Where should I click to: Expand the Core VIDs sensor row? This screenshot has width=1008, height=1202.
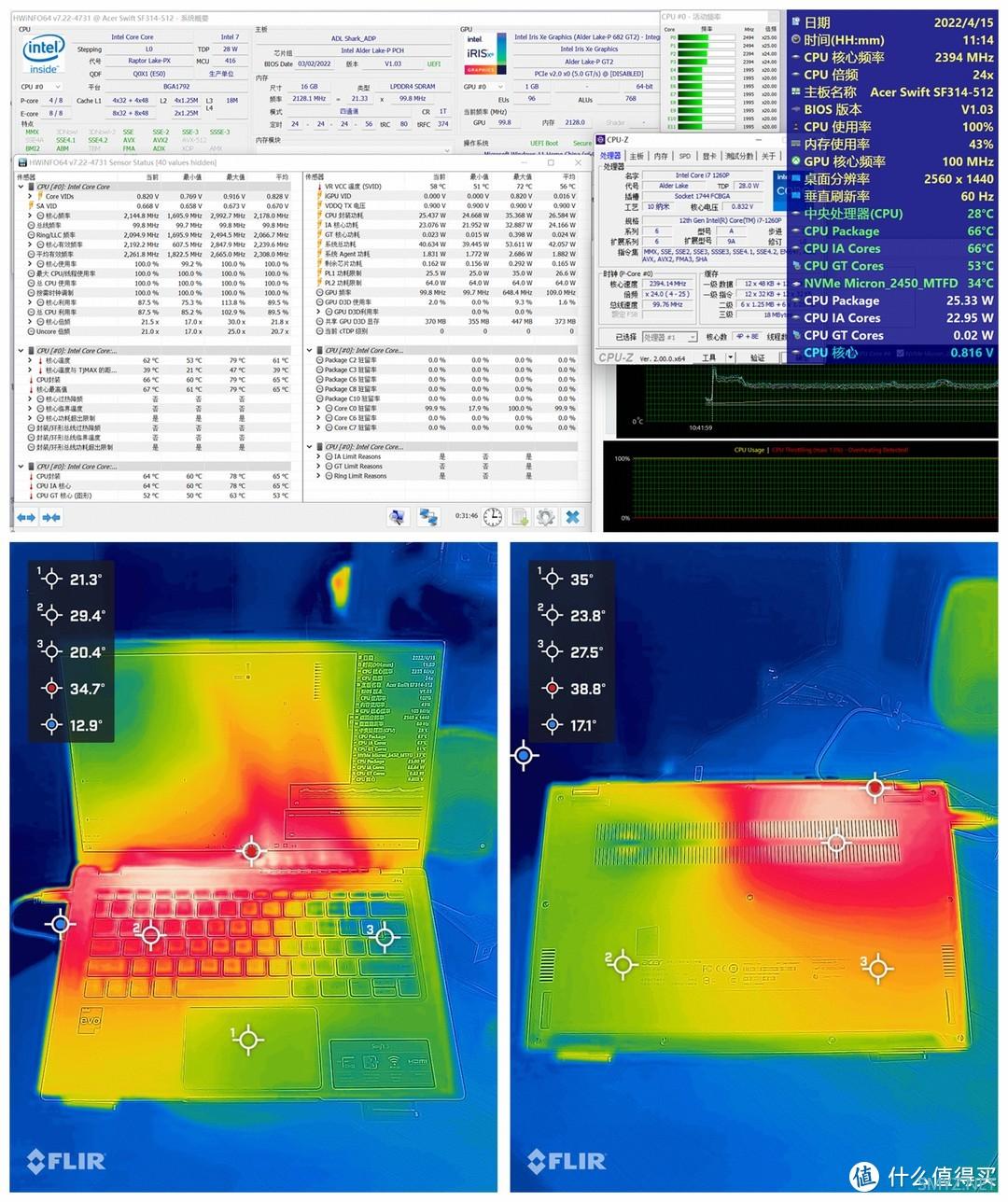click(30, 196)
